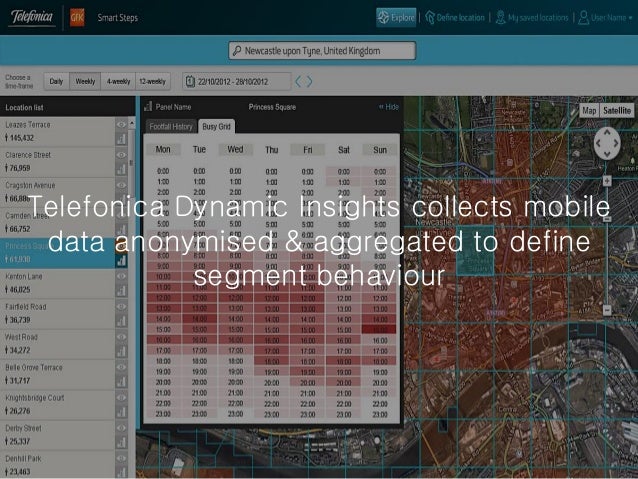Open Define location
The image size is (638, 479).
(x=455, y=18)
